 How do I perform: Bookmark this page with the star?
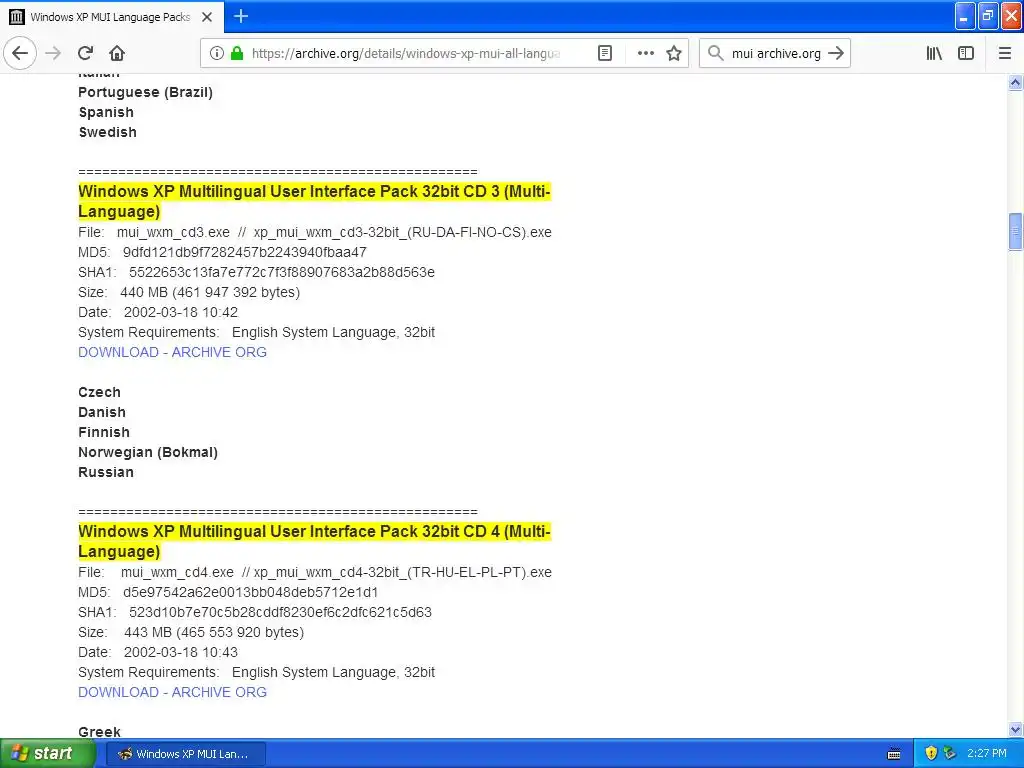tap(674, 53)
